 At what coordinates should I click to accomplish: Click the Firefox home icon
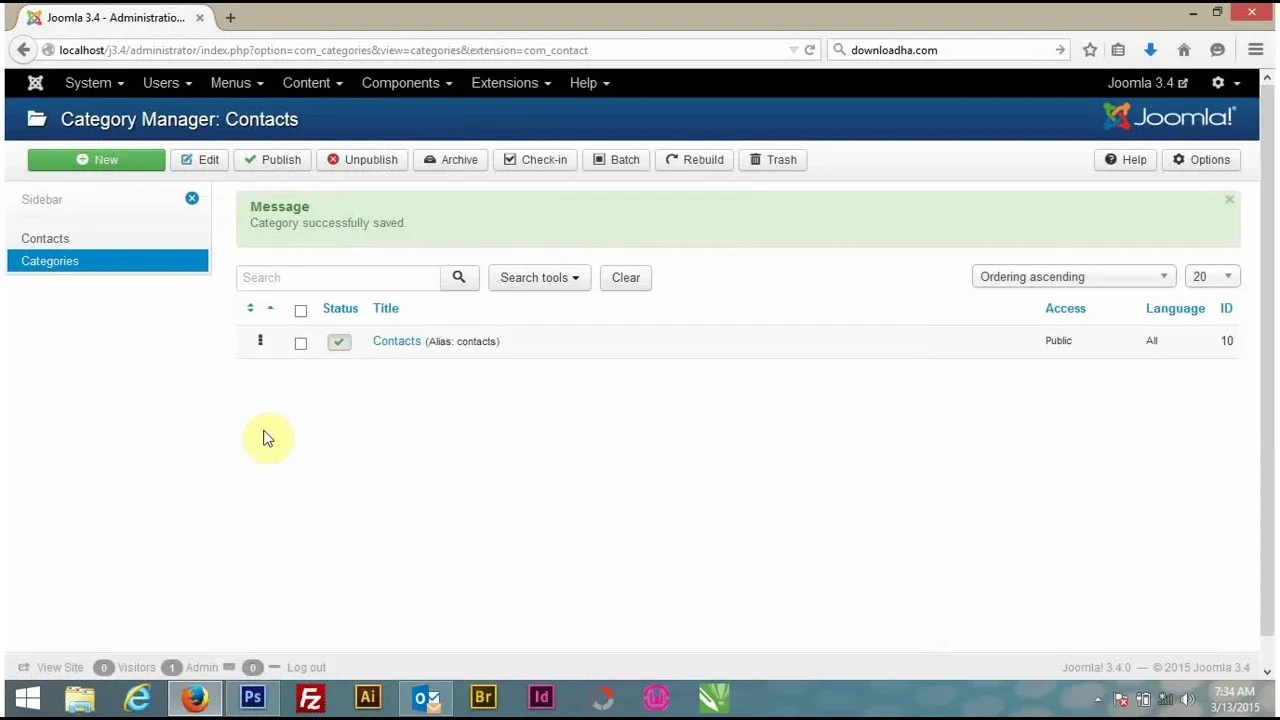[x=1184, y=50]
